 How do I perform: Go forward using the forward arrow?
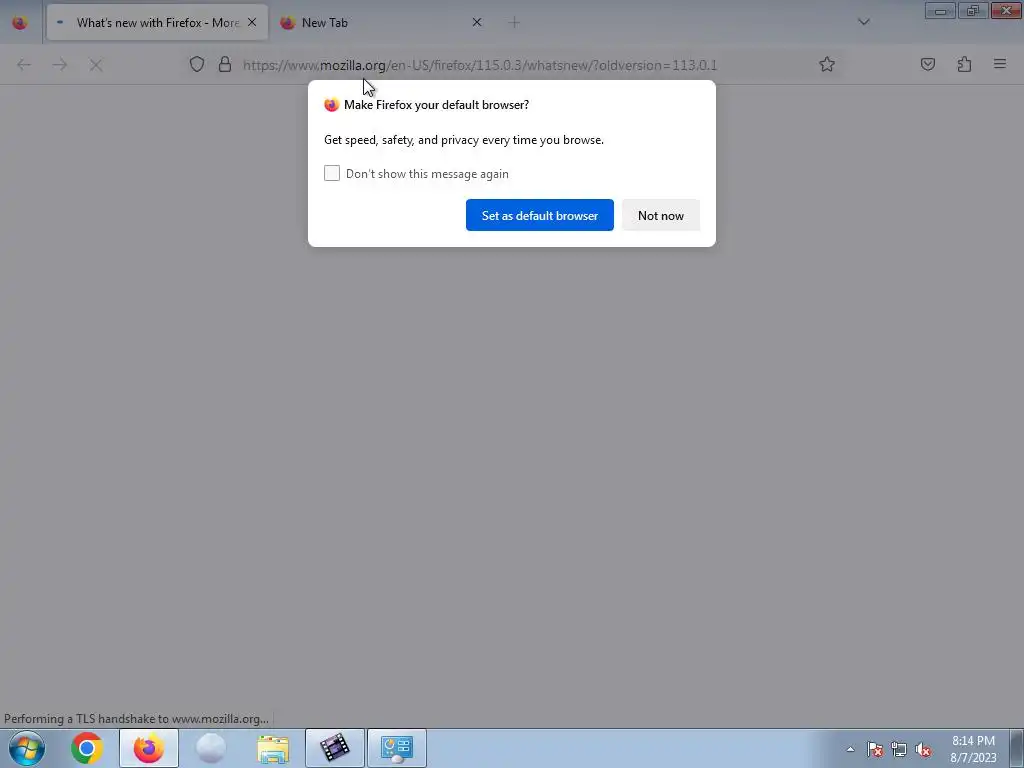click(x=60, y=65)
